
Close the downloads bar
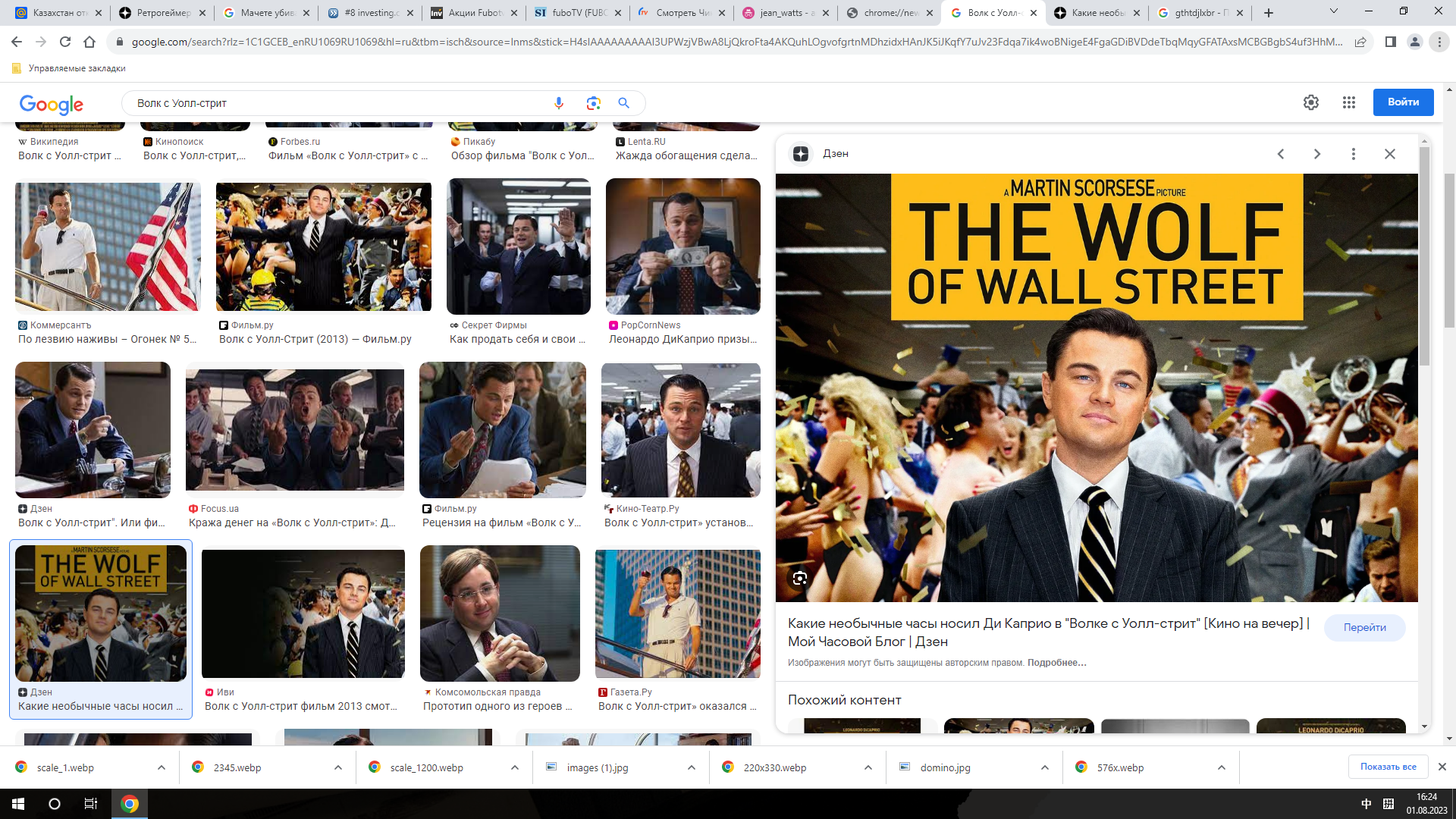click(x=1442, y=767)
